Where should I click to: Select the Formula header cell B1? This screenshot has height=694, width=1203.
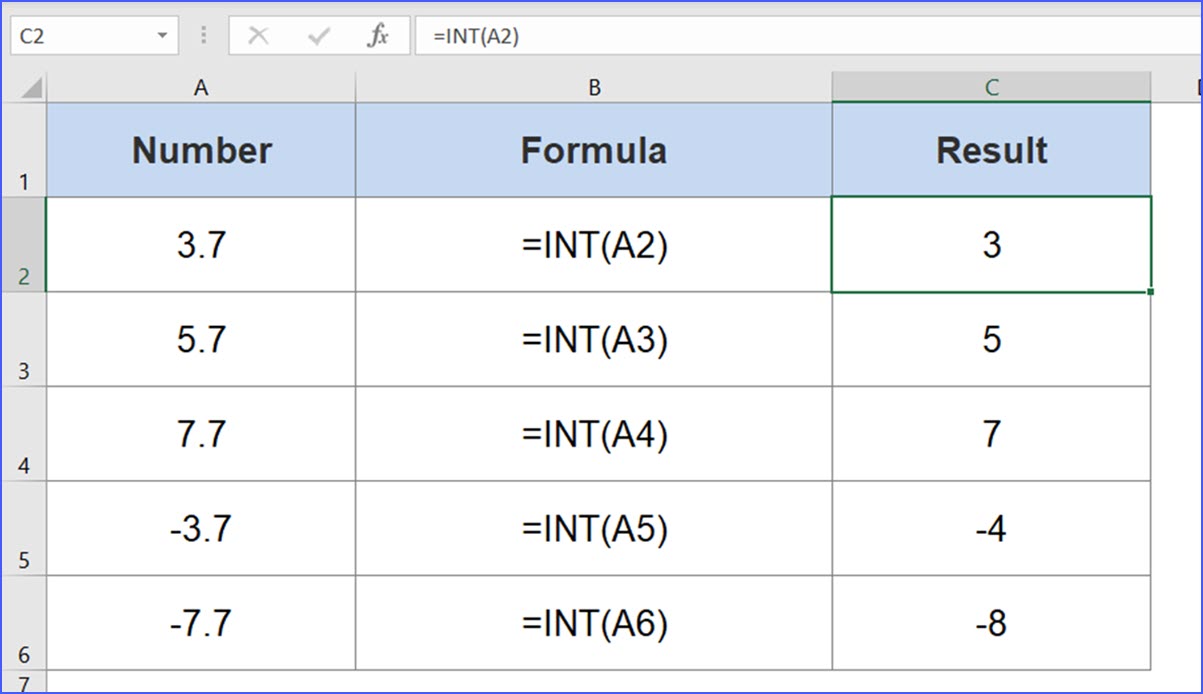tap(594, 150)
